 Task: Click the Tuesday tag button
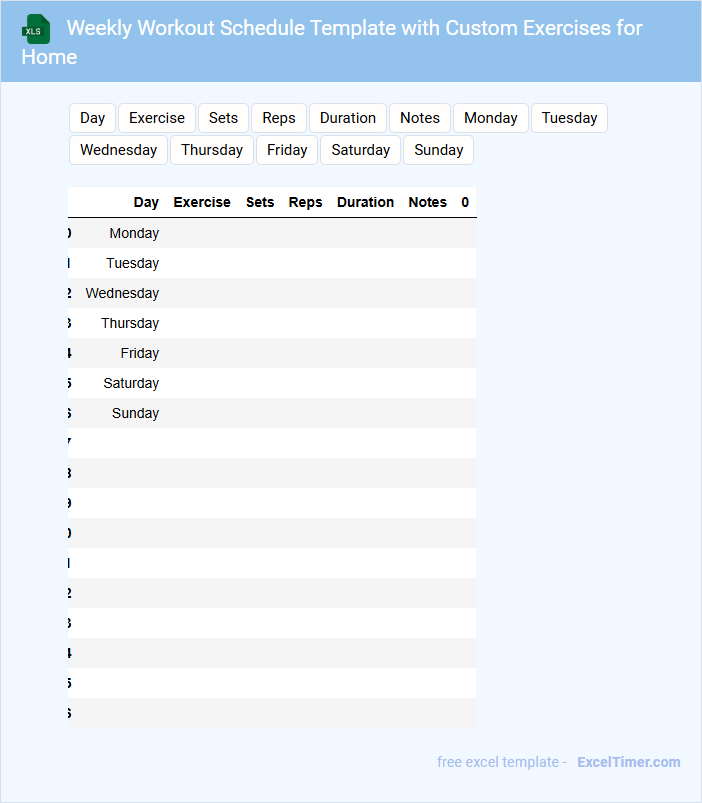(569, 118)
